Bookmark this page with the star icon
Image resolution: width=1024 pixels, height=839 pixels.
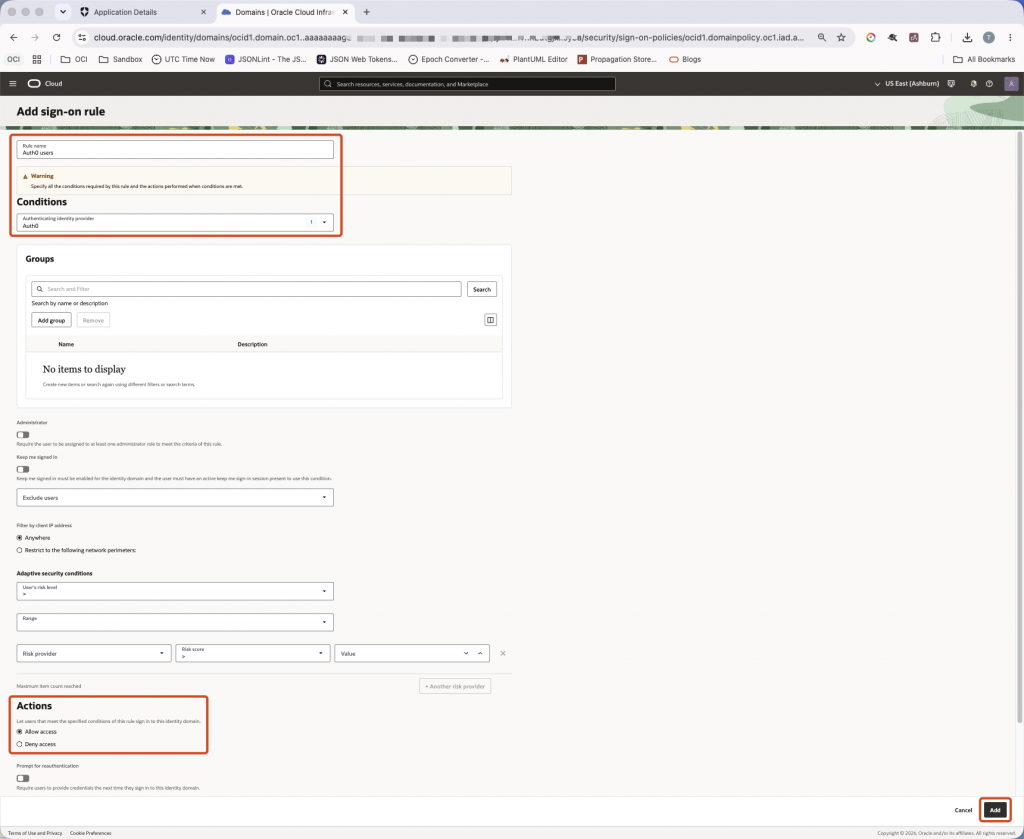coord(841,38)
